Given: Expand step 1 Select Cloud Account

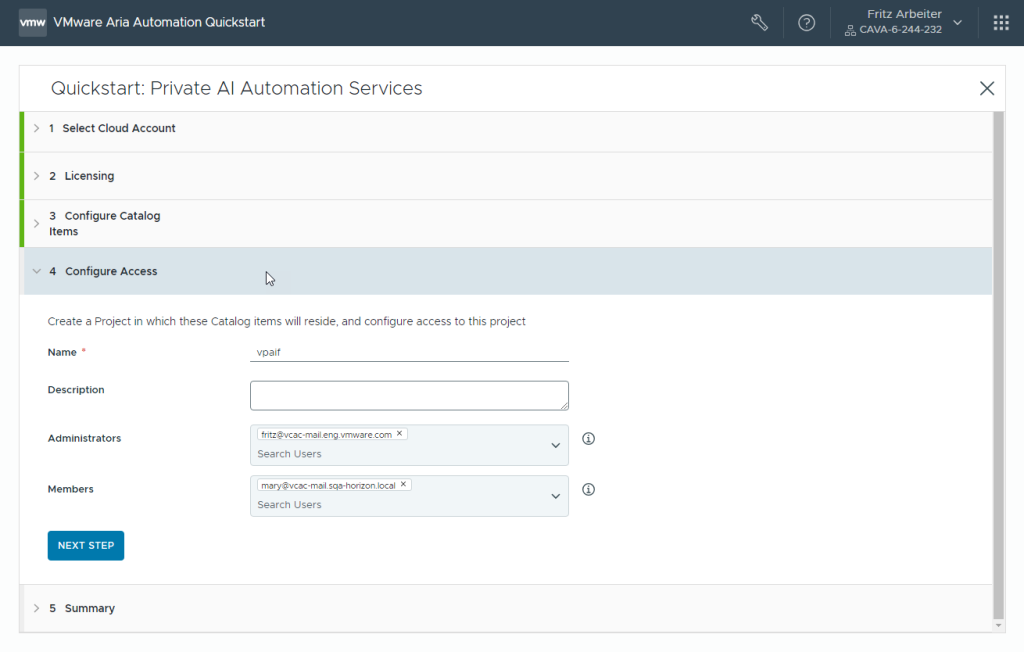Looking at the screenshot, I should tap(119, 128).
